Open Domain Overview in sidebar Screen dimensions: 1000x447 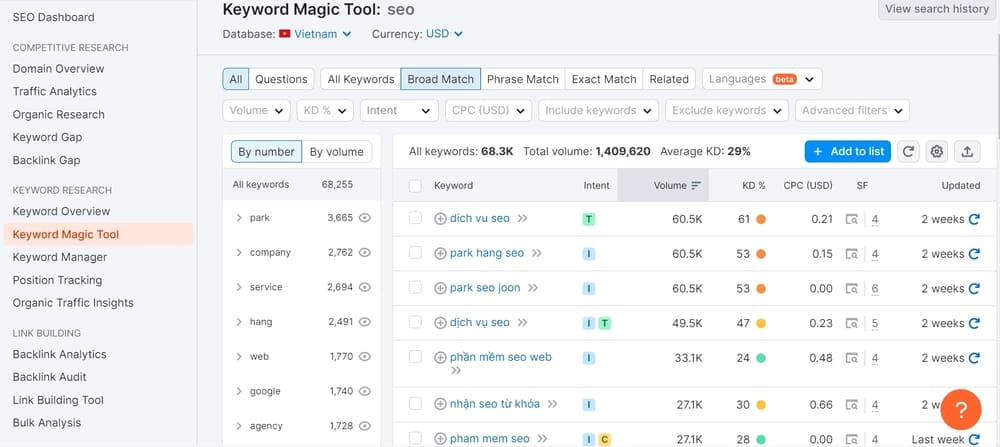(59, 68)
